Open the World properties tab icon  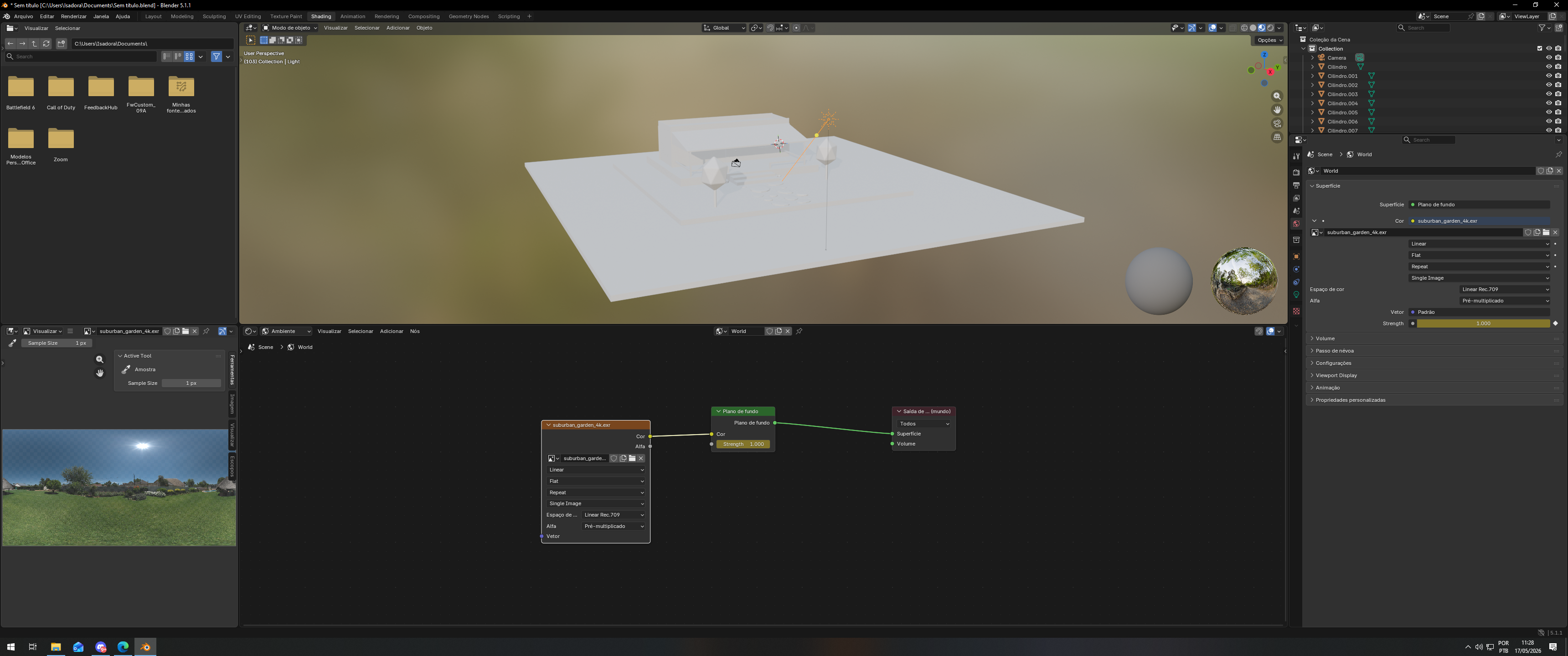click(1296, 224)
